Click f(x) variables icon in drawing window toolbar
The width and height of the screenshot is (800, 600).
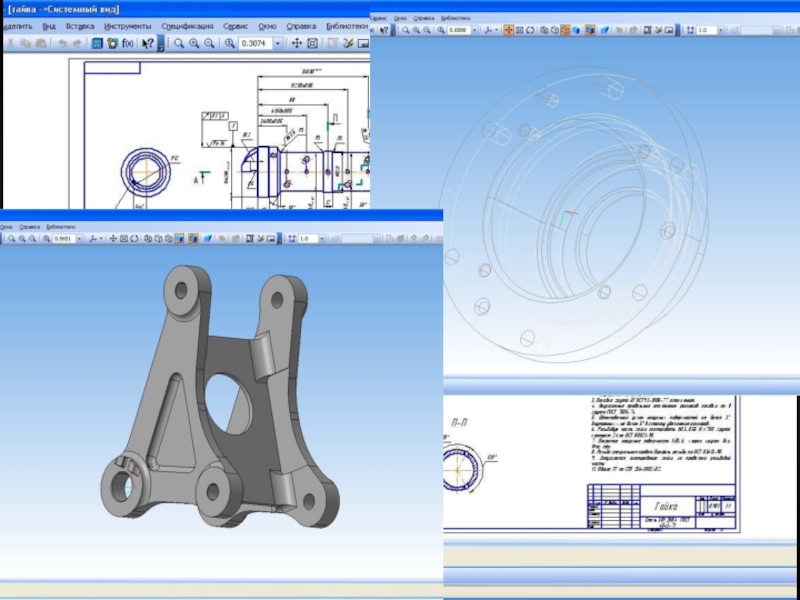128,44
